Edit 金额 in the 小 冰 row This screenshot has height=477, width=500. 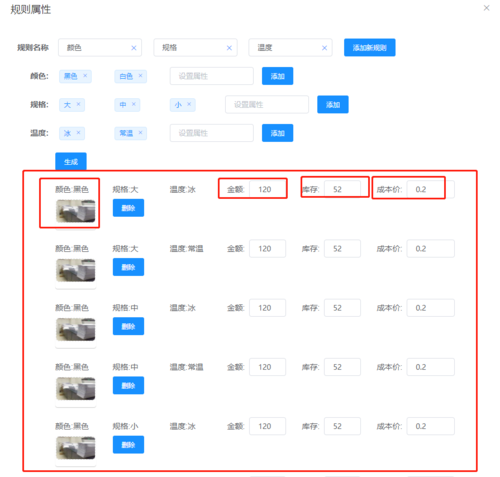point(267,426)
